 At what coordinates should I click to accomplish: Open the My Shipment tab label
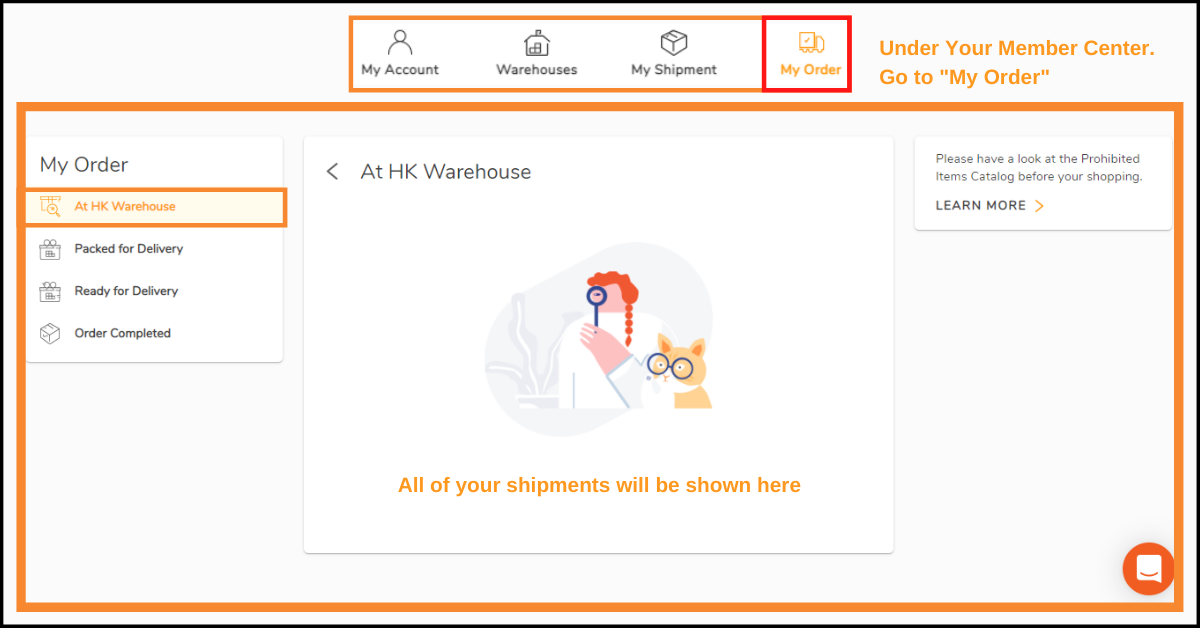click(x=674, y=70)
